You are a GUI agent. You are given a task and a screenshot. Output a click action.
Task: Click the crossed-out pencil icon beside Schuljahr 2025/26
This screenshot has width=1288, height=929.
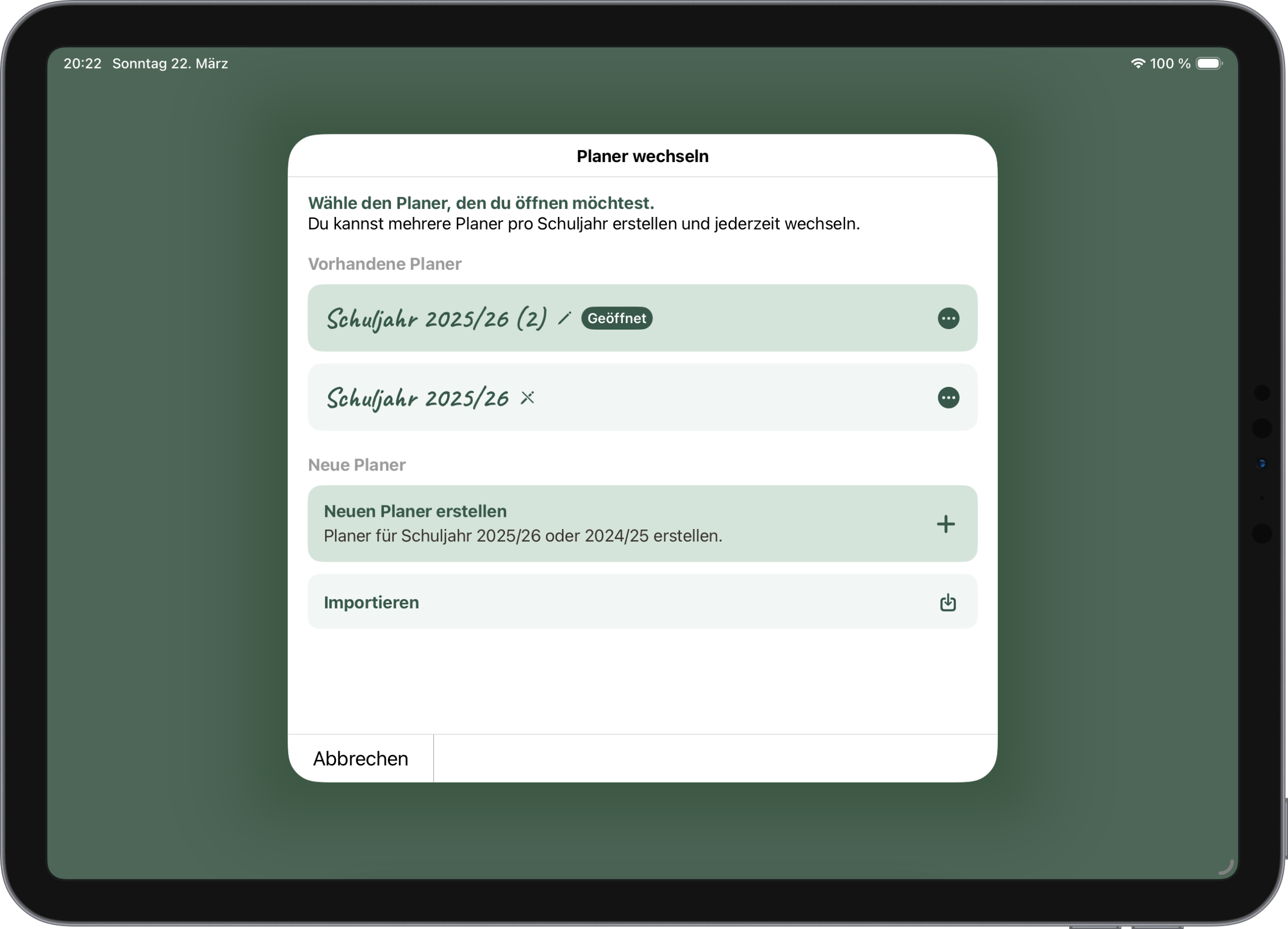click(x=528, y=397)
